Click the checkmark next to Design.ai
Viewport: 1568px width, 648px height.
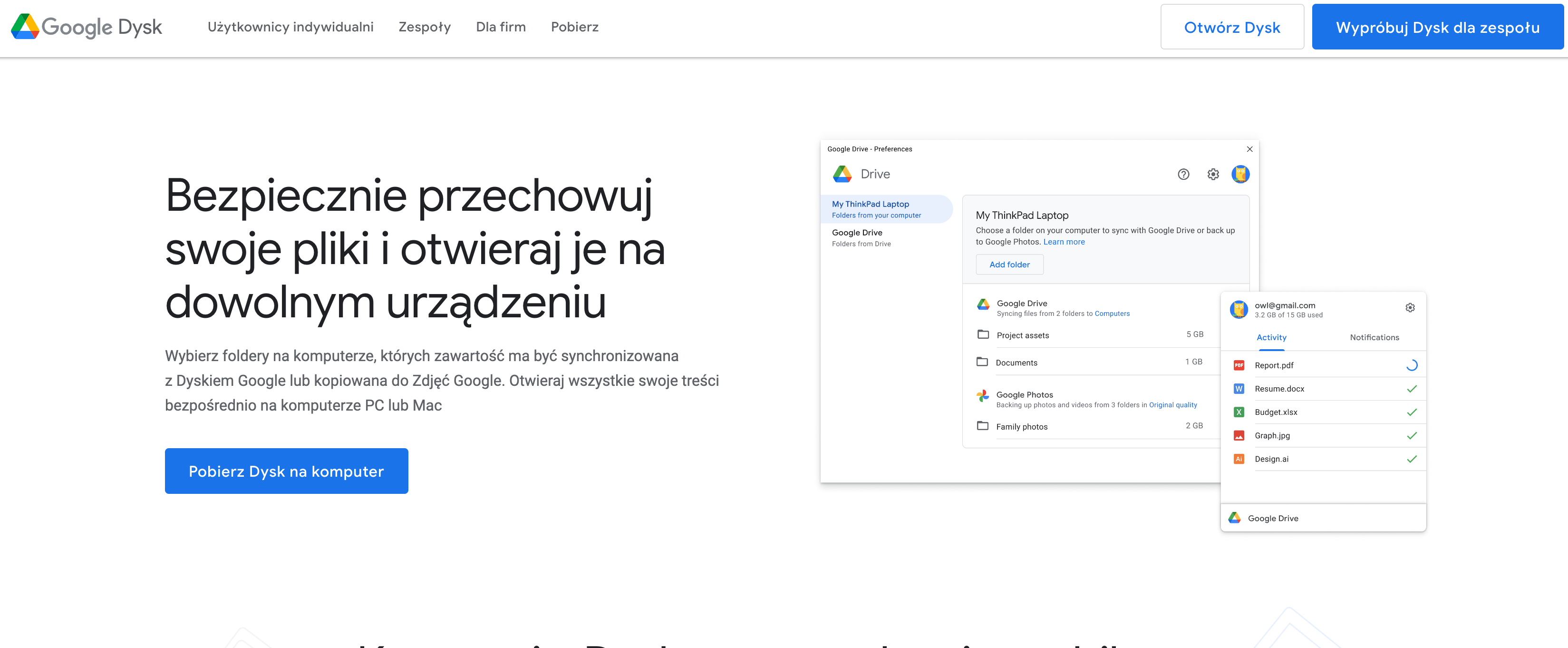pyautogui.click(x=1412, y=459)
